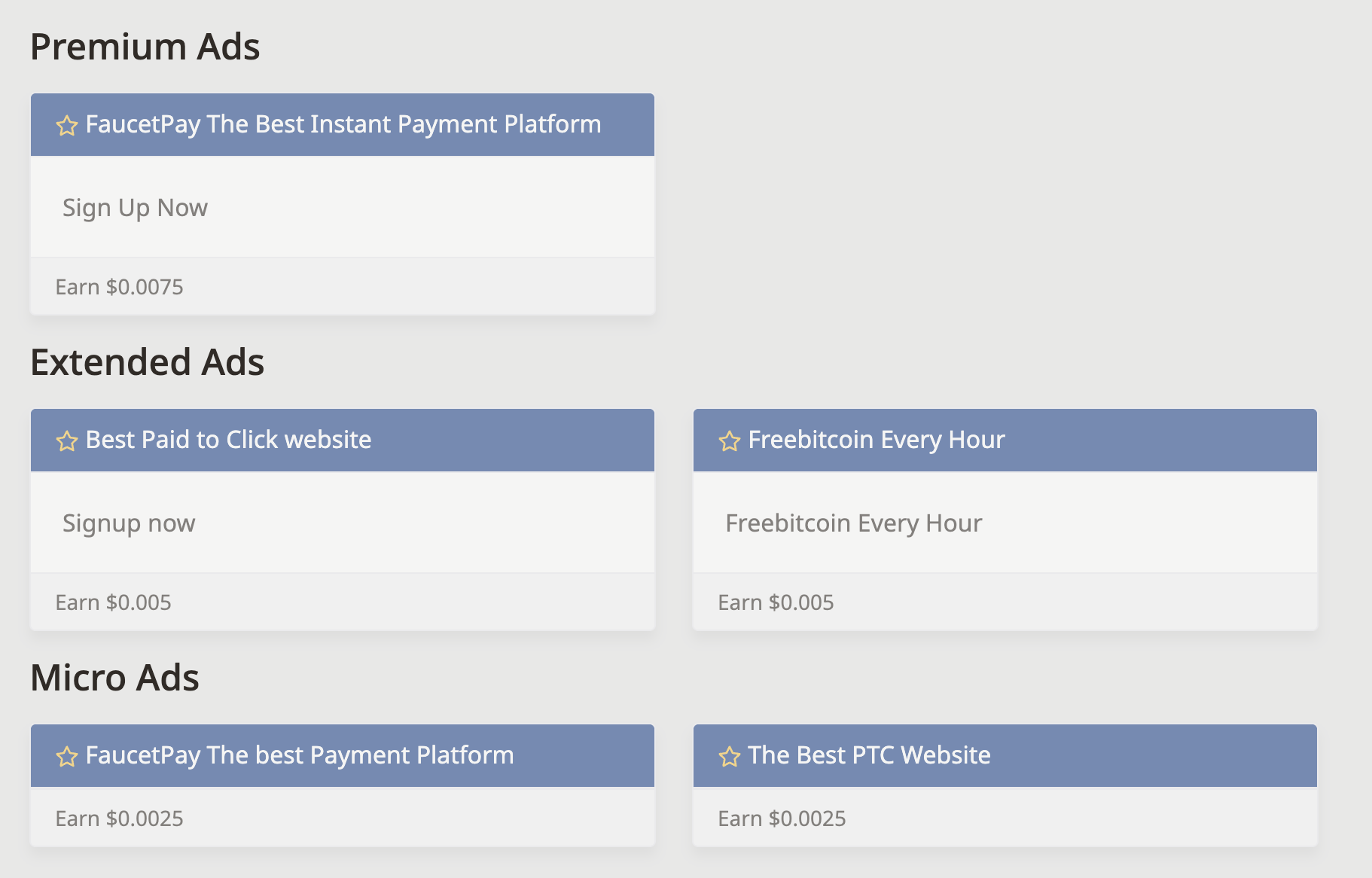
Task: Click Freebitcoin Every Hour description text in card body
Action: pyautogui.click(x=853, y=523)
